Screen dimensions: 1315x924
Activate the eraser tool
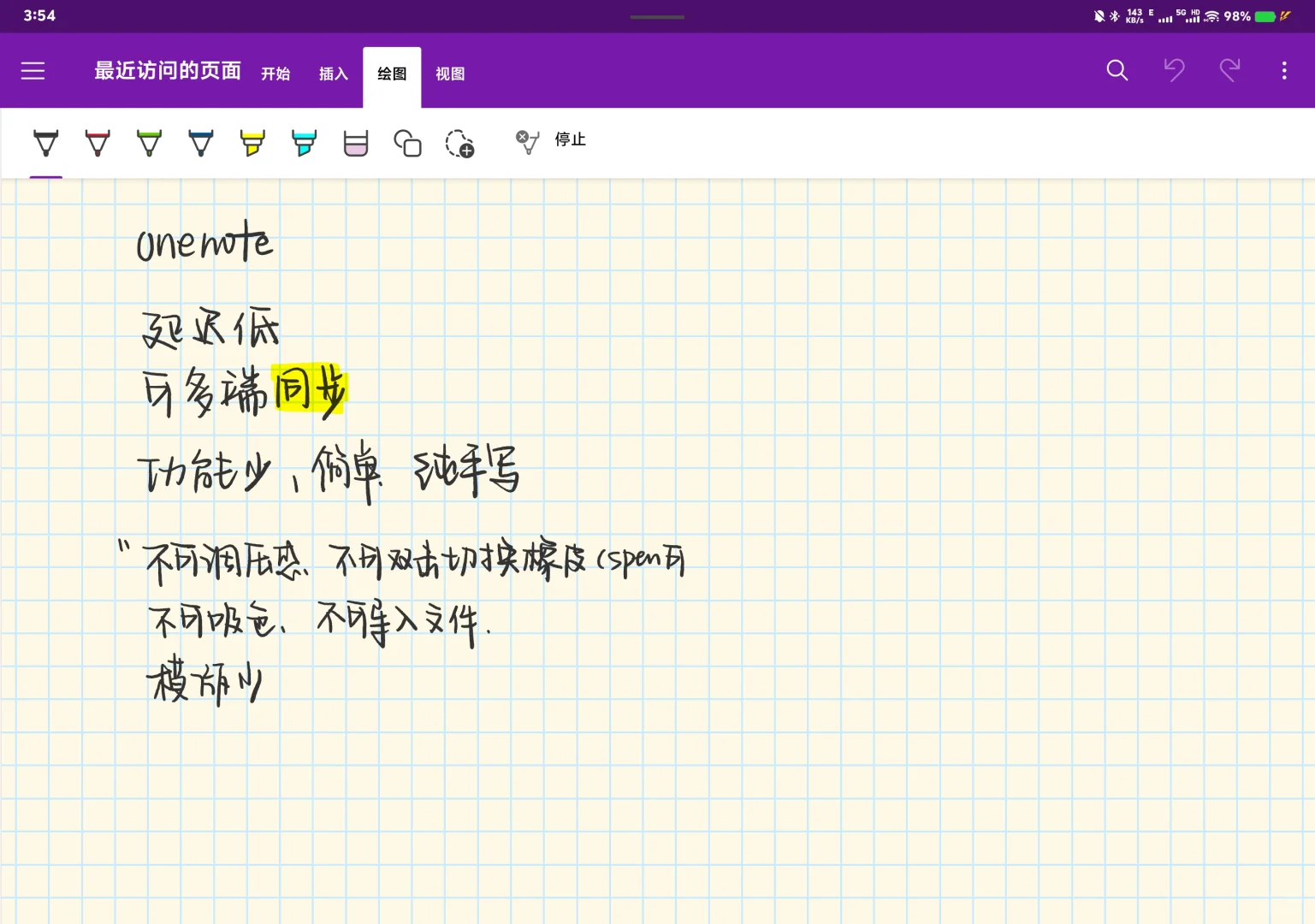(356, 143)
